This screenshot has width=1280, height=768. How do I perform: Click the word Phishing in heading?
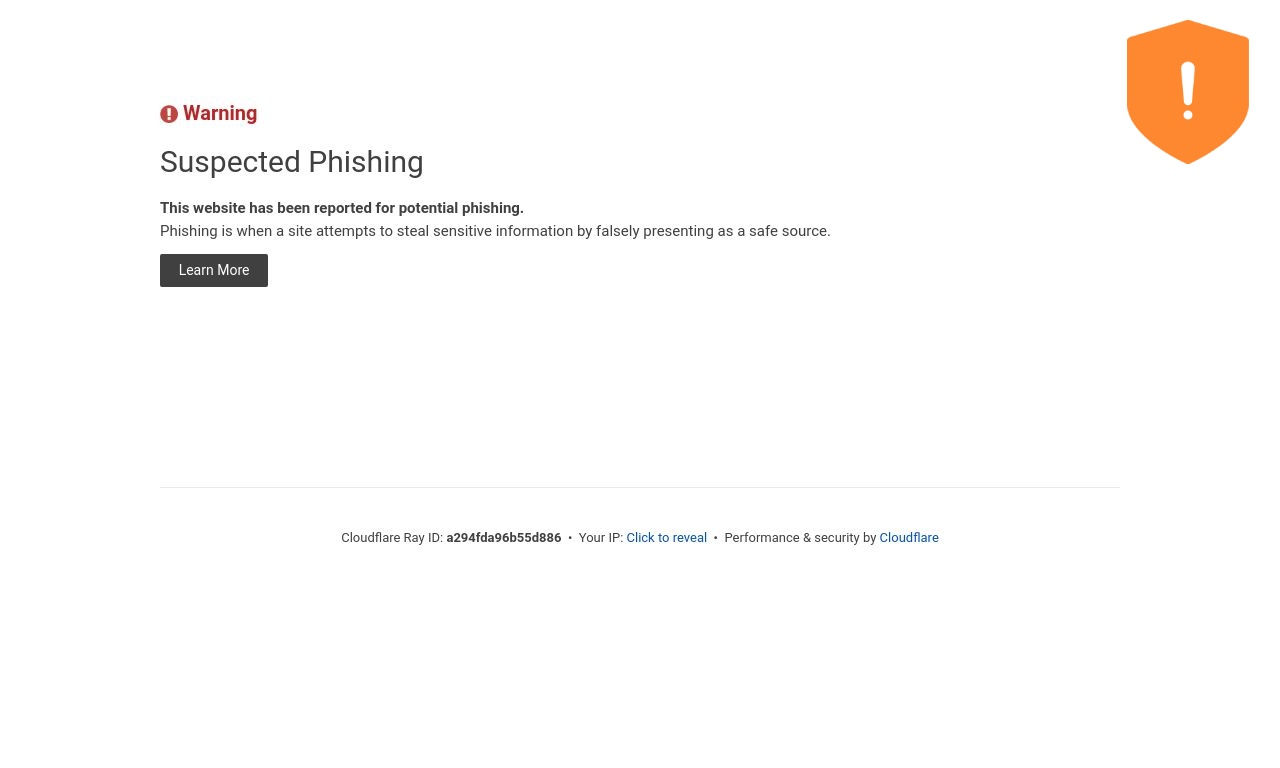366,162
